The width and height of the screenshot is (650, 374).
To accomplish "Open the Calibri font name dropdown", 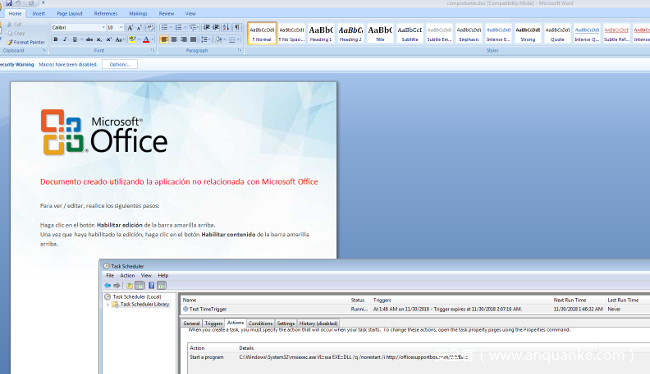I will [103, 28].
